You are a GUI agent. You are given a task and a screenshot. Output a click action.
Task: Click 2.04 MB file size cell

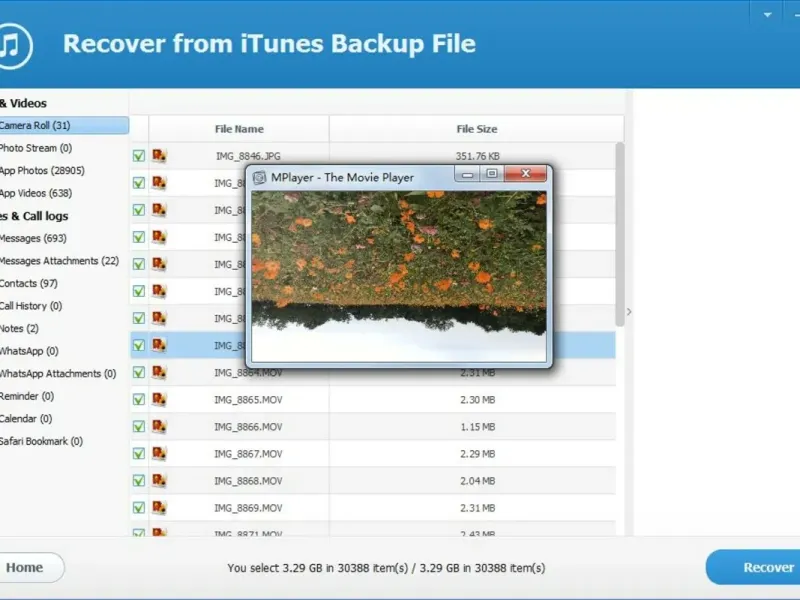(478, 481)
